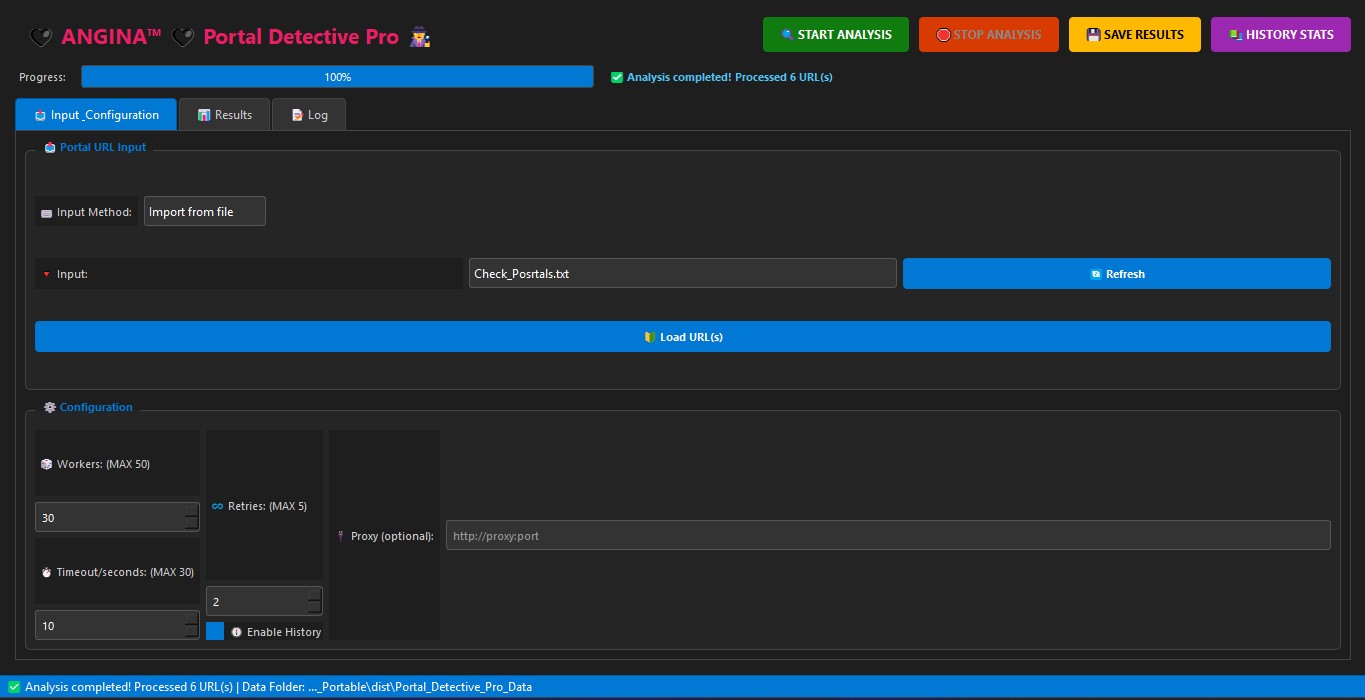Increase the Workers spinner value

191,511
